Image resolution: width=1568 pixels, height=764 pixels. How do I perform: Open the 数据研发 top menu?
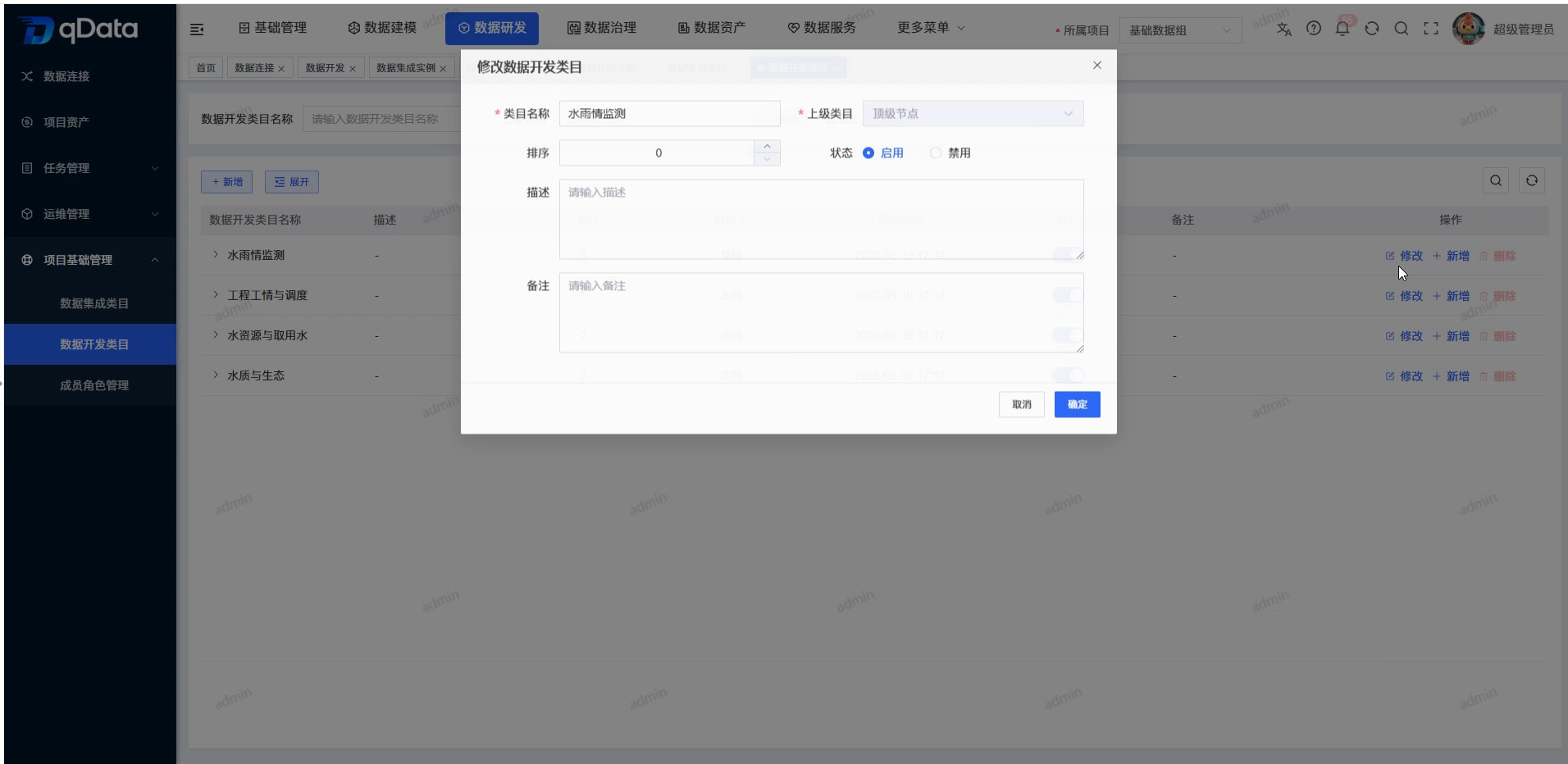492,28
